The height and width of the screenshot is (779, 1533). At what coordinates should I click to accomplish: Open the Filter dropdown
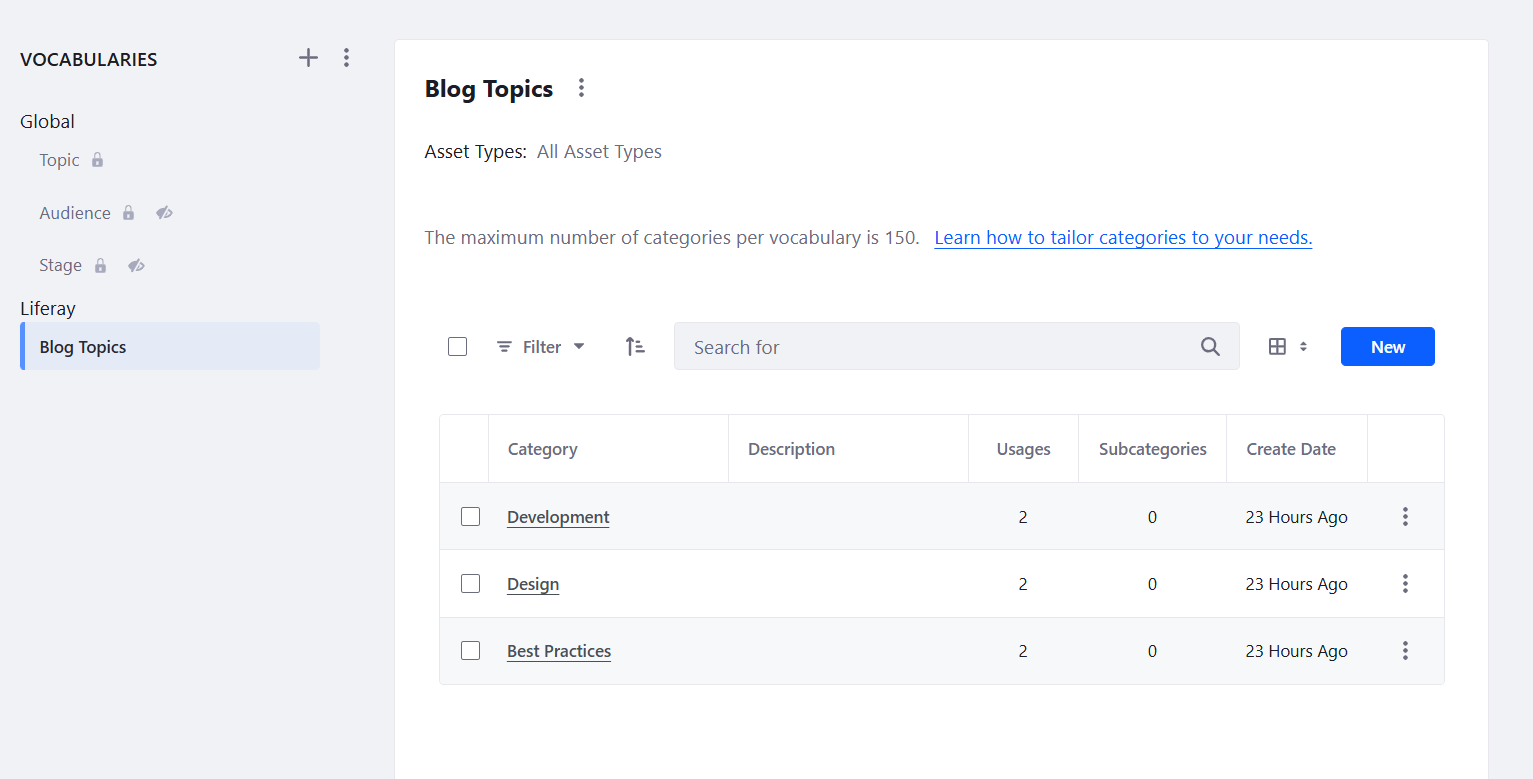pos(541,347)
